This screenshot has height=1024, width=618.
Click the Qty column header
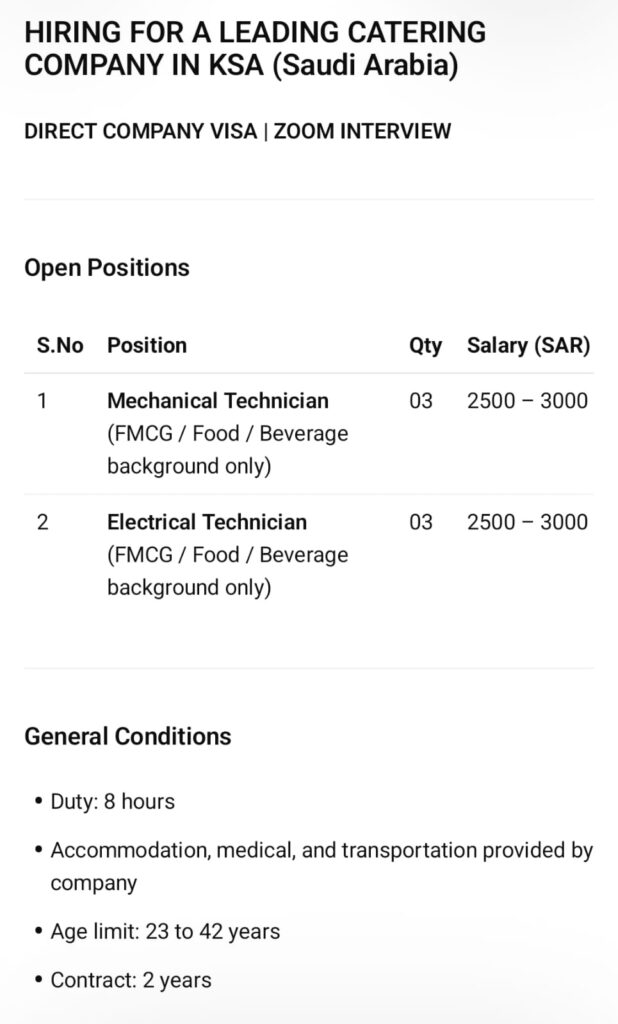(x=425, y=346)
